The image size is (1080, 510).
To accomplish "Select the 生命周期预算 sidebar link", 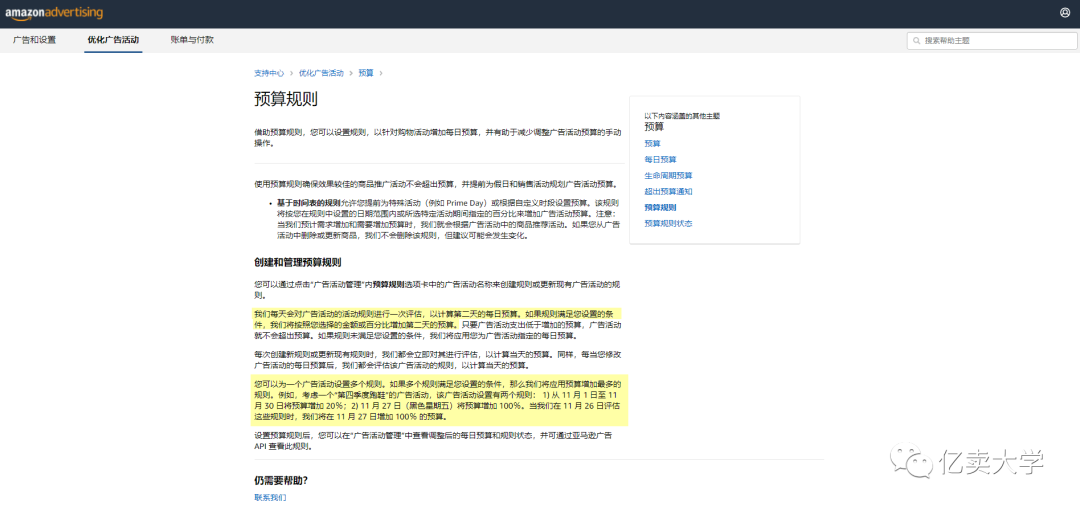I will 668,175.
